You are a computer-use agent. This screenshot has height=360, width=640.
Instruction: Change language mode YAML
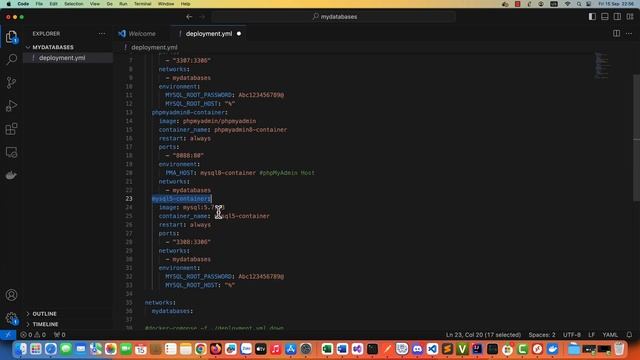point(610,335)
